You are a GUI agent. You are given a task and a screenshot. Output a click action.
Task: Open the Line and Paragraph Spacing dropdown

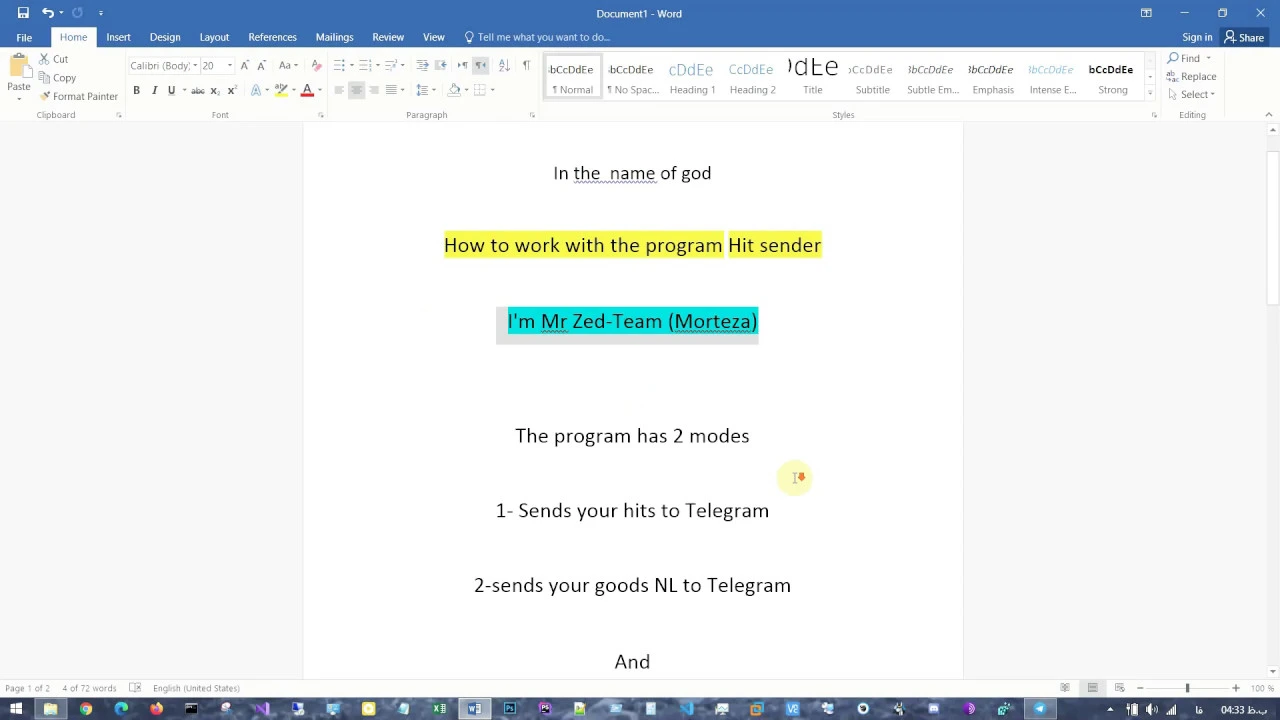click(425, 90)
